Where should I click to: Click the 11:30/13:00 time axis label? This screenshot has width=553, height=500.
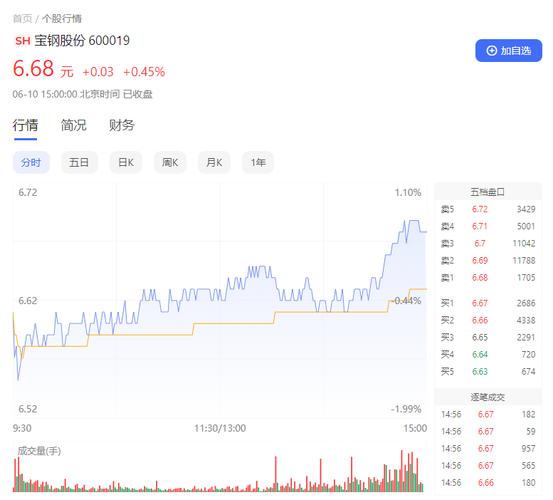(220, 428)
